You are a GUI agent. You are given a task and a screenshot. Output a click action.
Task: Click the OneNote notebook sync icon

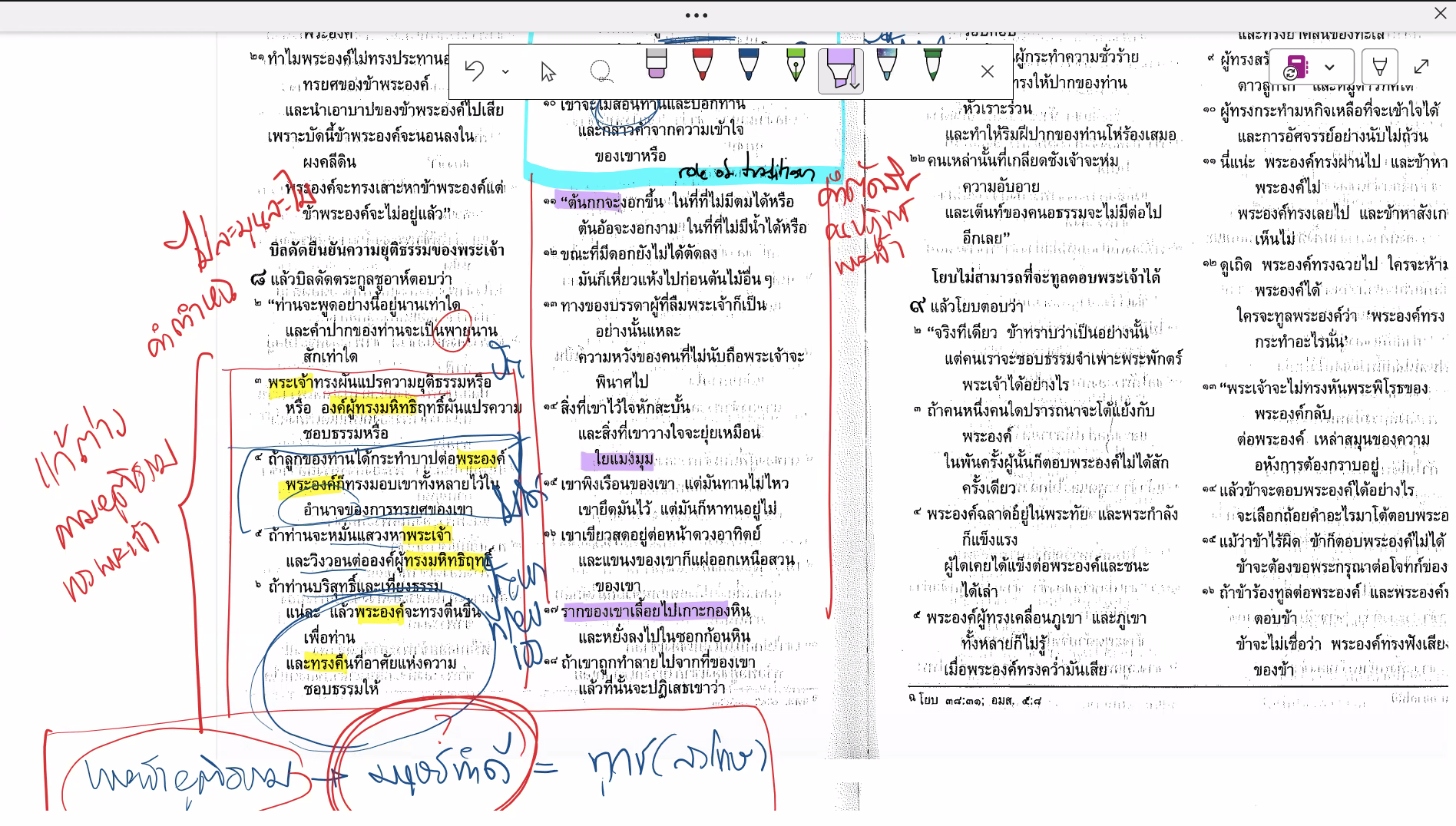tap(1296, 67)
